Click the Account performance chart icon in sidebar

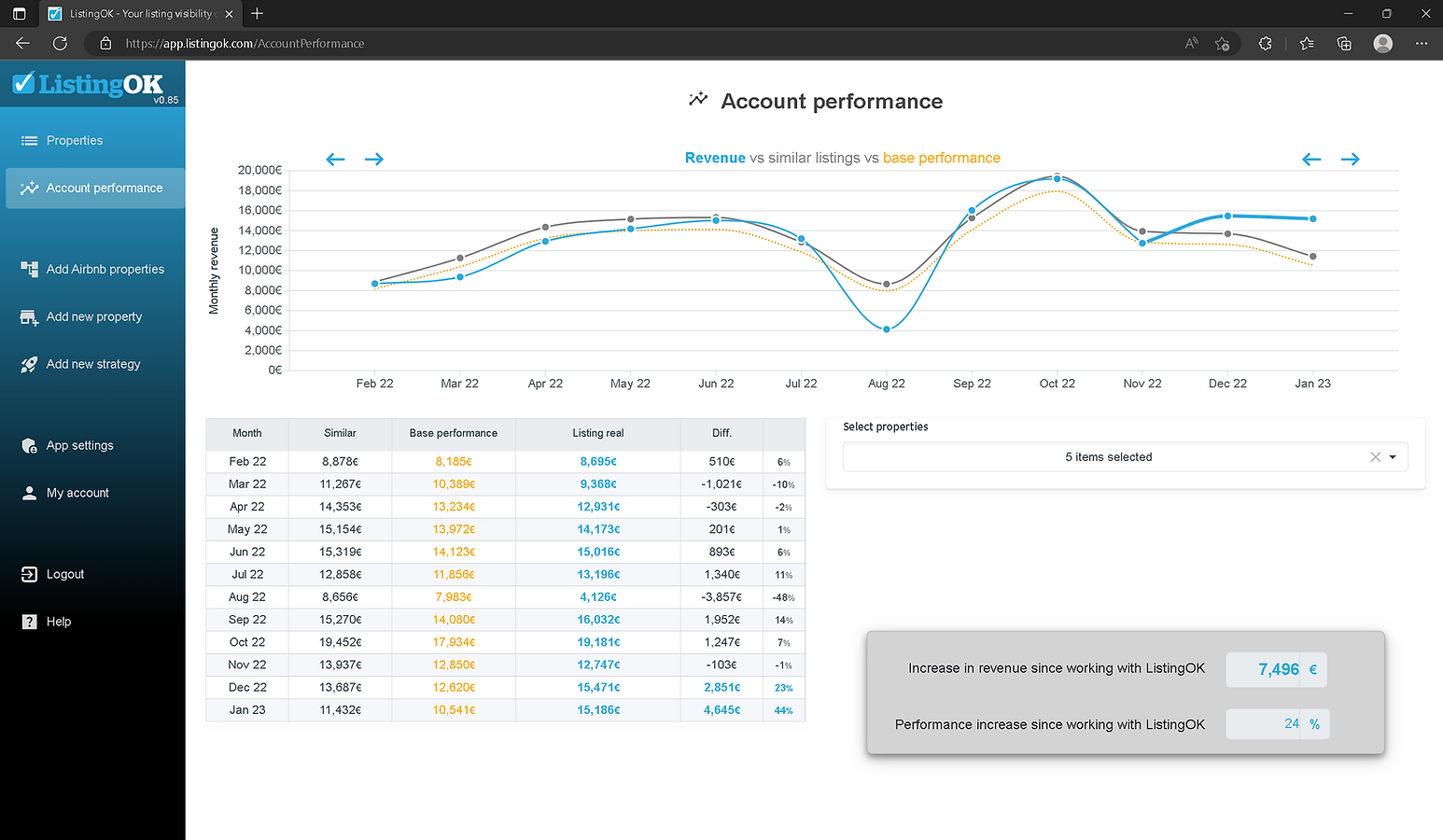click(29, 189)
